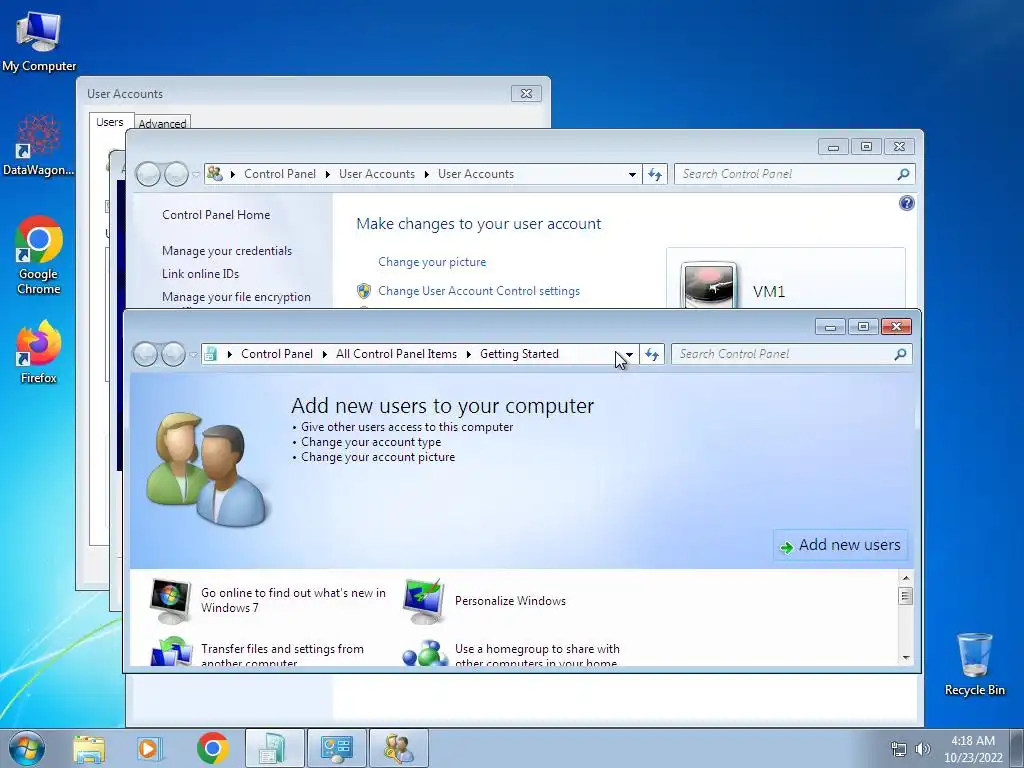1024x768 pixels.
Task: Click the Help icon in User Accounts window
Action: pyautogui.click(x=906, y=203)
